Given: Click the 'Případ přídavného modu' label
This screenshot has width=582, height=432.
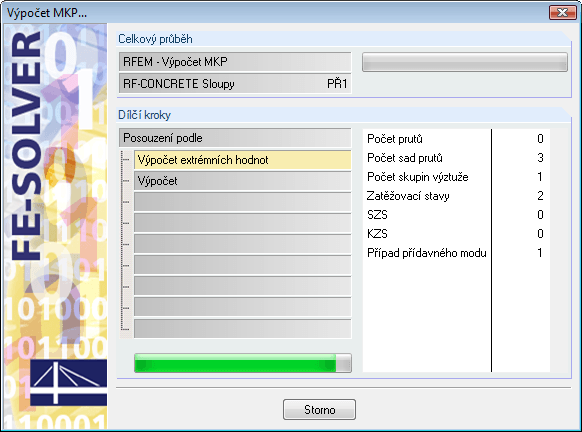Looking at the screenshot, I should (x=427, y=253).
